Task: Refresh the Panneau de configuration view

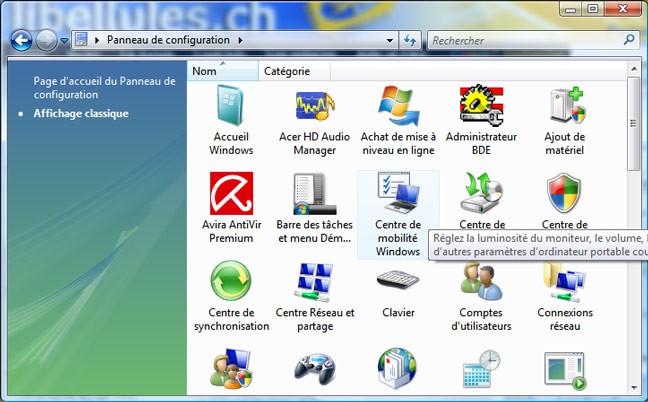Action: [x=410, y=40]
